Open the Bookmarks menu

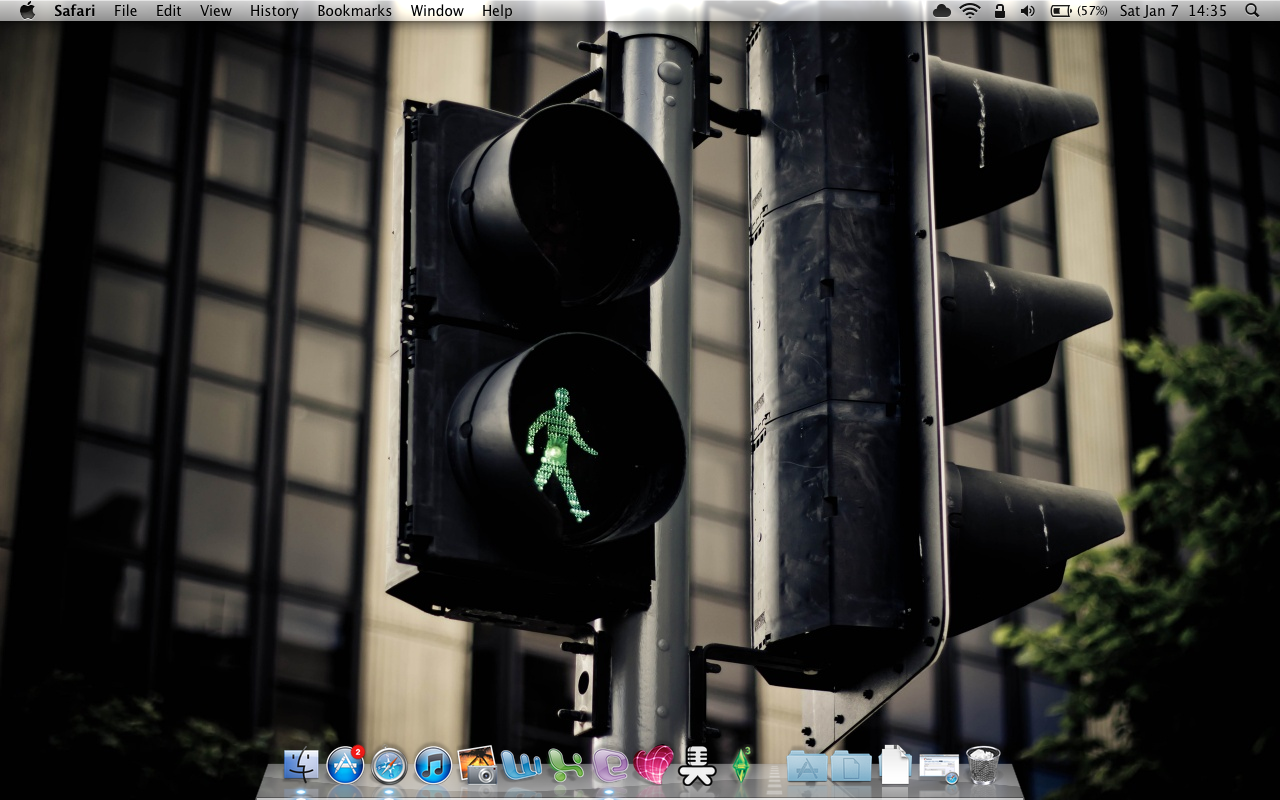pyautogui.click(x=355, y=11)
